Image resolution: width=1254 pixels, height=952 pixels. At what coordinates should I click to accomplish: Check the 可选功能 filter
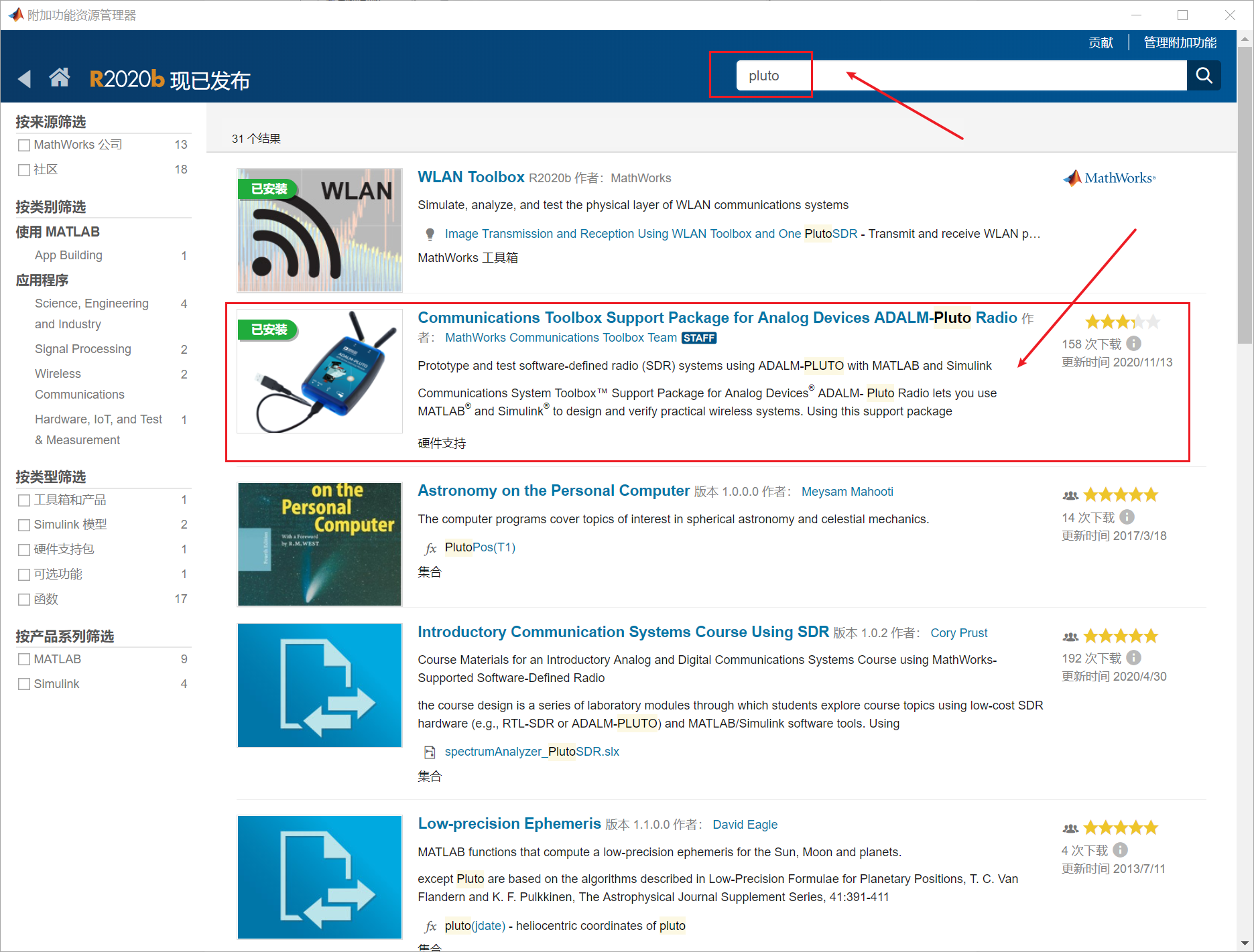click(x=24, y=575)
